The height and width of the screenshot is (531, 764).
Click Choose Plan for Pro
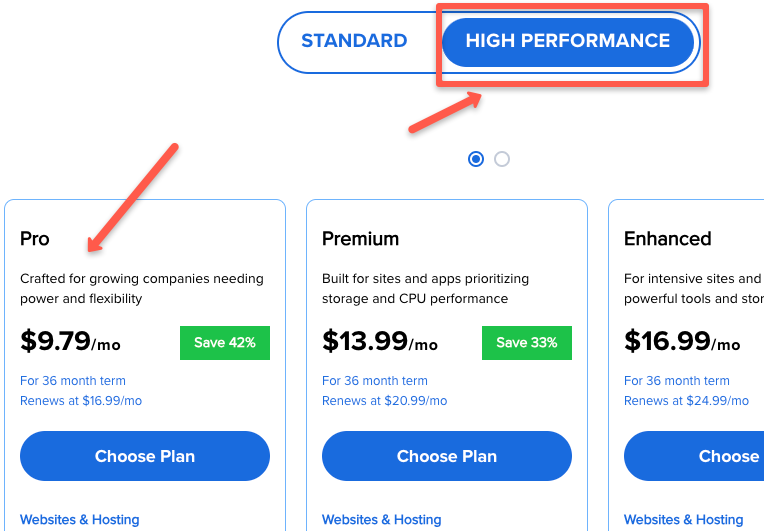(x=145, y=456)
